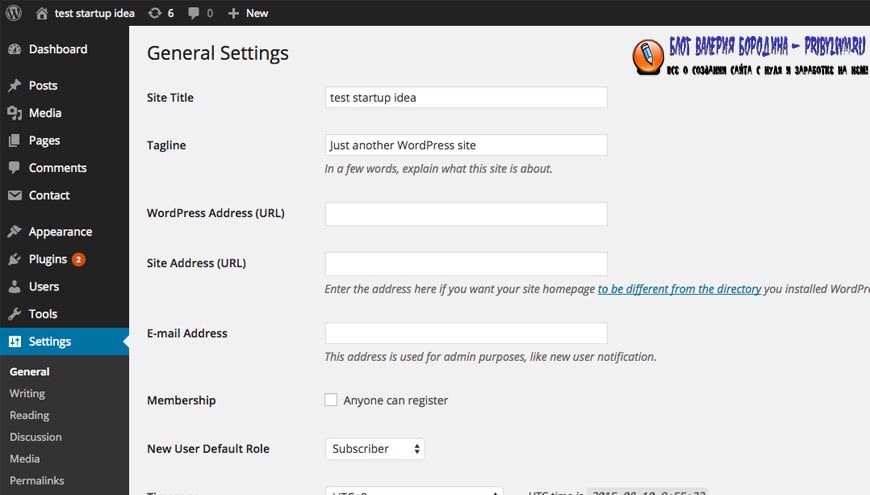Click the E-mail Address label
The height and width of the screenshot is (495, 870).
(187, 334)
